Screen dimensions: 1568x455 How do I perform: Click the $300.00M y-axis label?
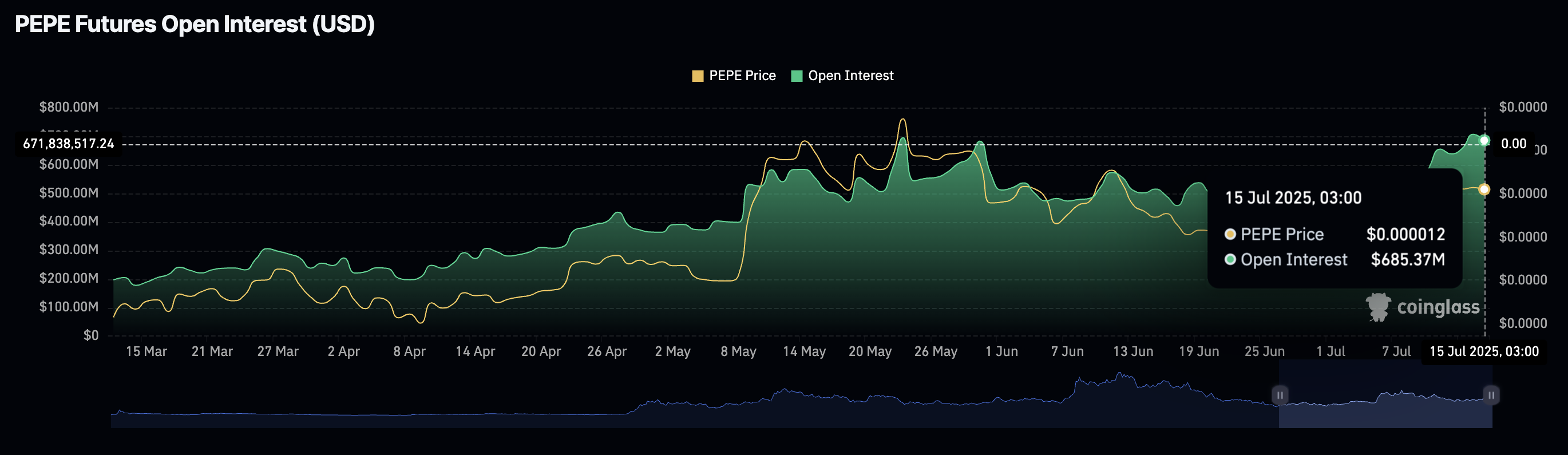click(69, 250)
